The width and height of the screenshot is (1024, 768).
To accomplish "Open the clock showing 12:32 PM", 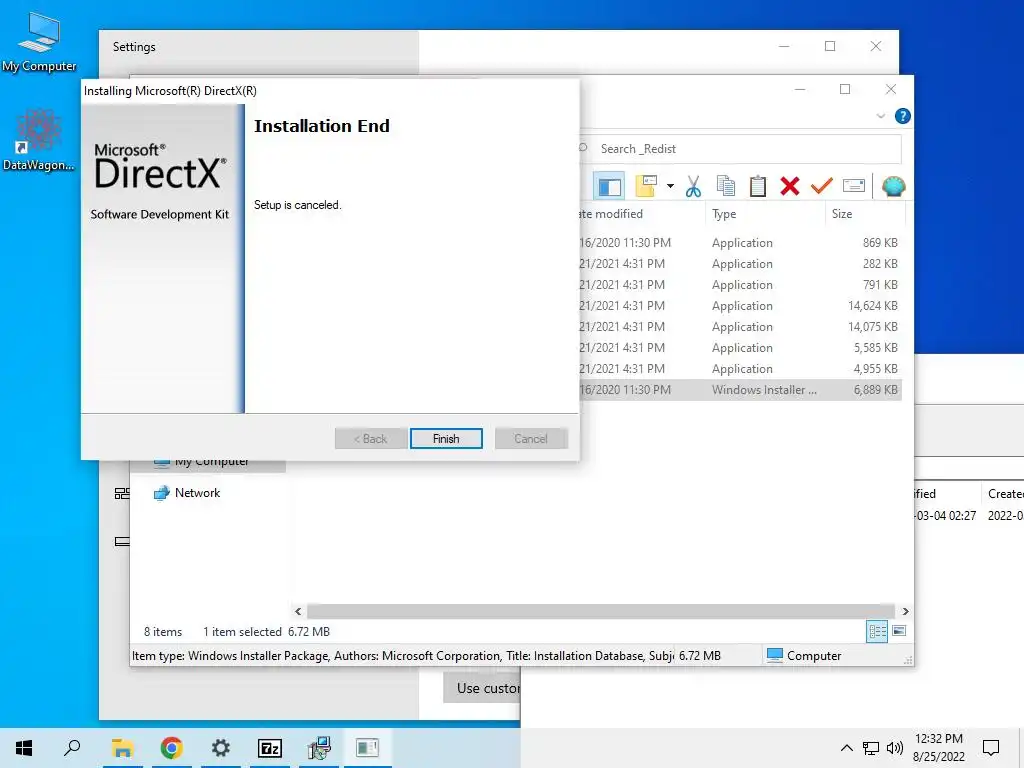I will pyautogui.click(x=938, y=748).
